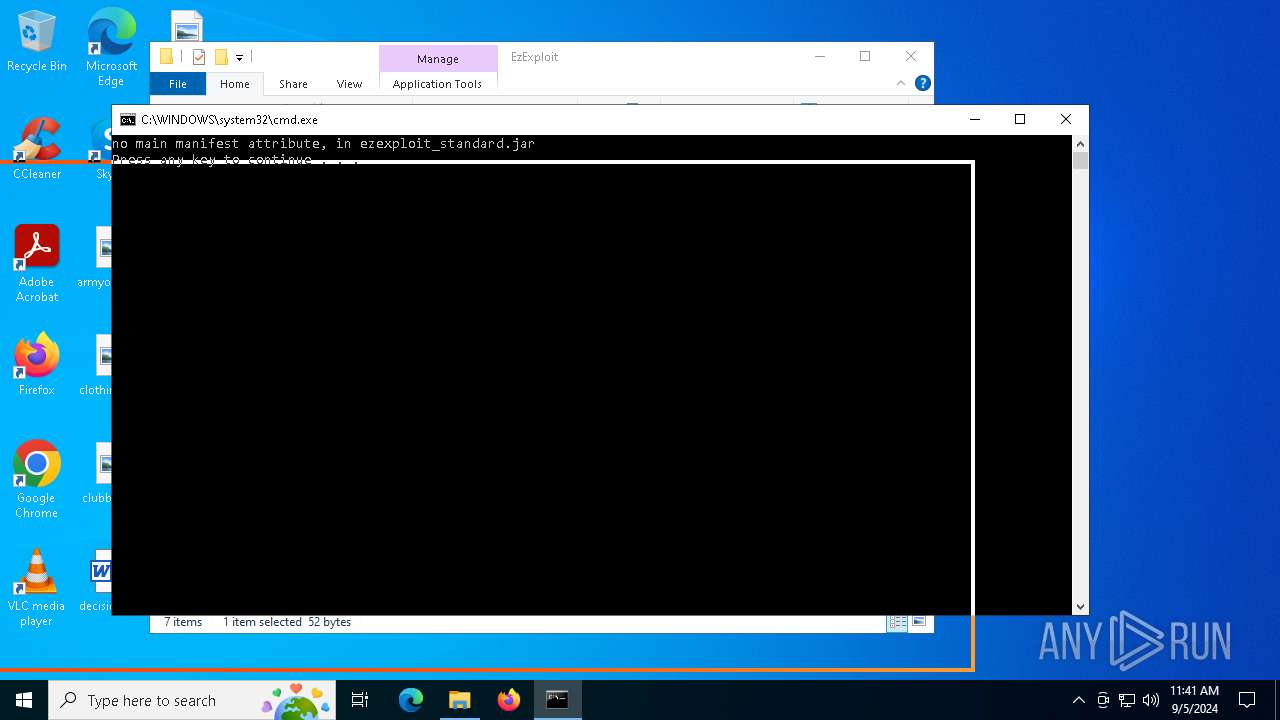This screenshot has height=720, width=1280.
Task: Open the File Explorer folder system icon
Action: coord(166,57)
